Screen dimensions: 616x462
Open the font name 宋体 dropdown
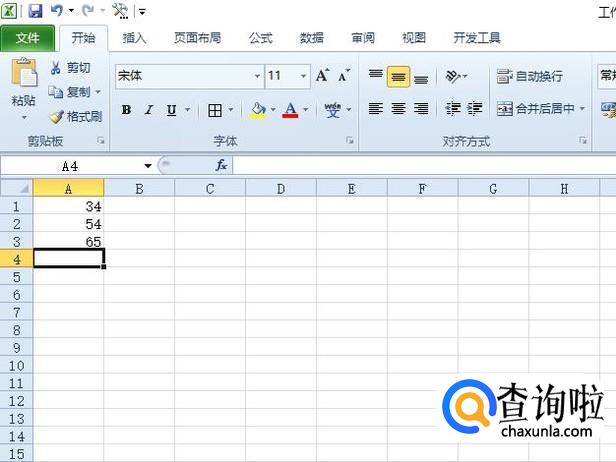[x=257, y=76]
